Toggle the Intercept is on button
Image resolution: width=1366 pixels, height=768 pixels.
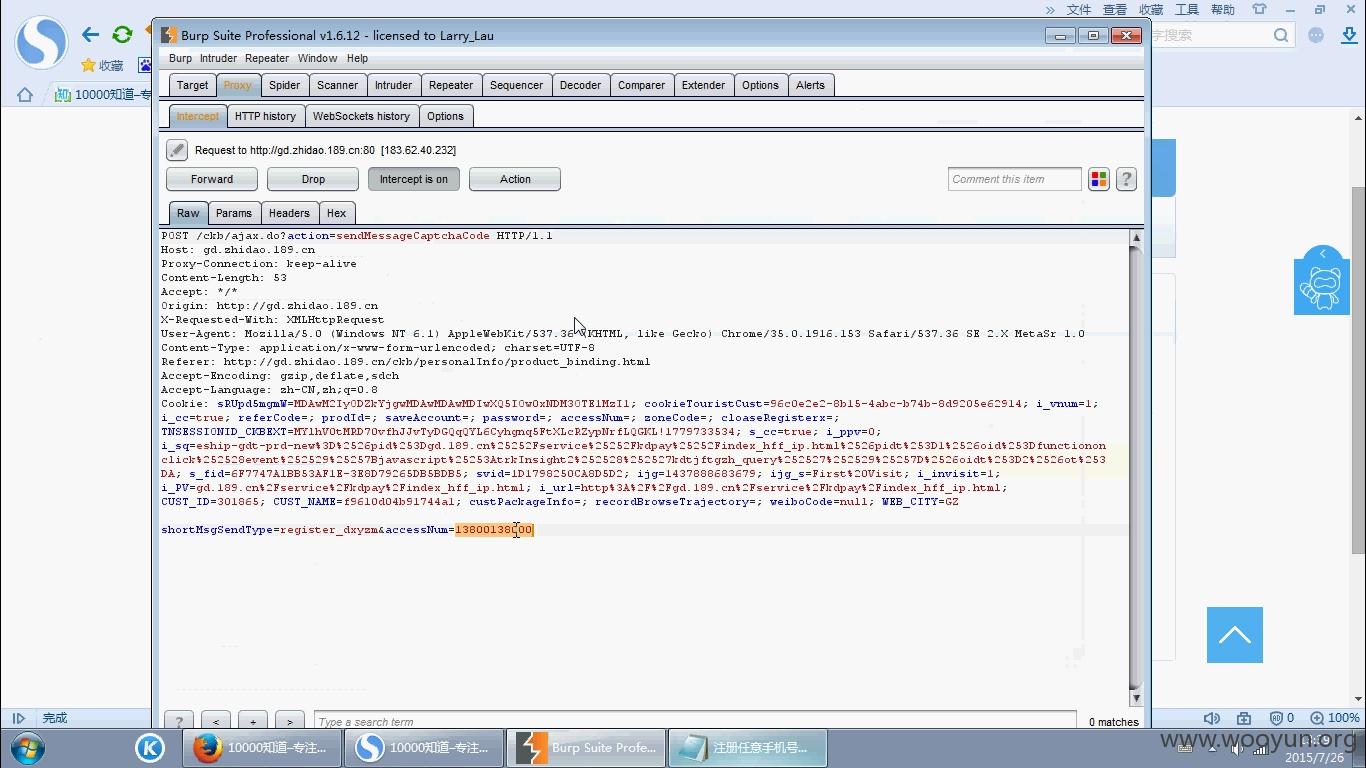[413, 179]
